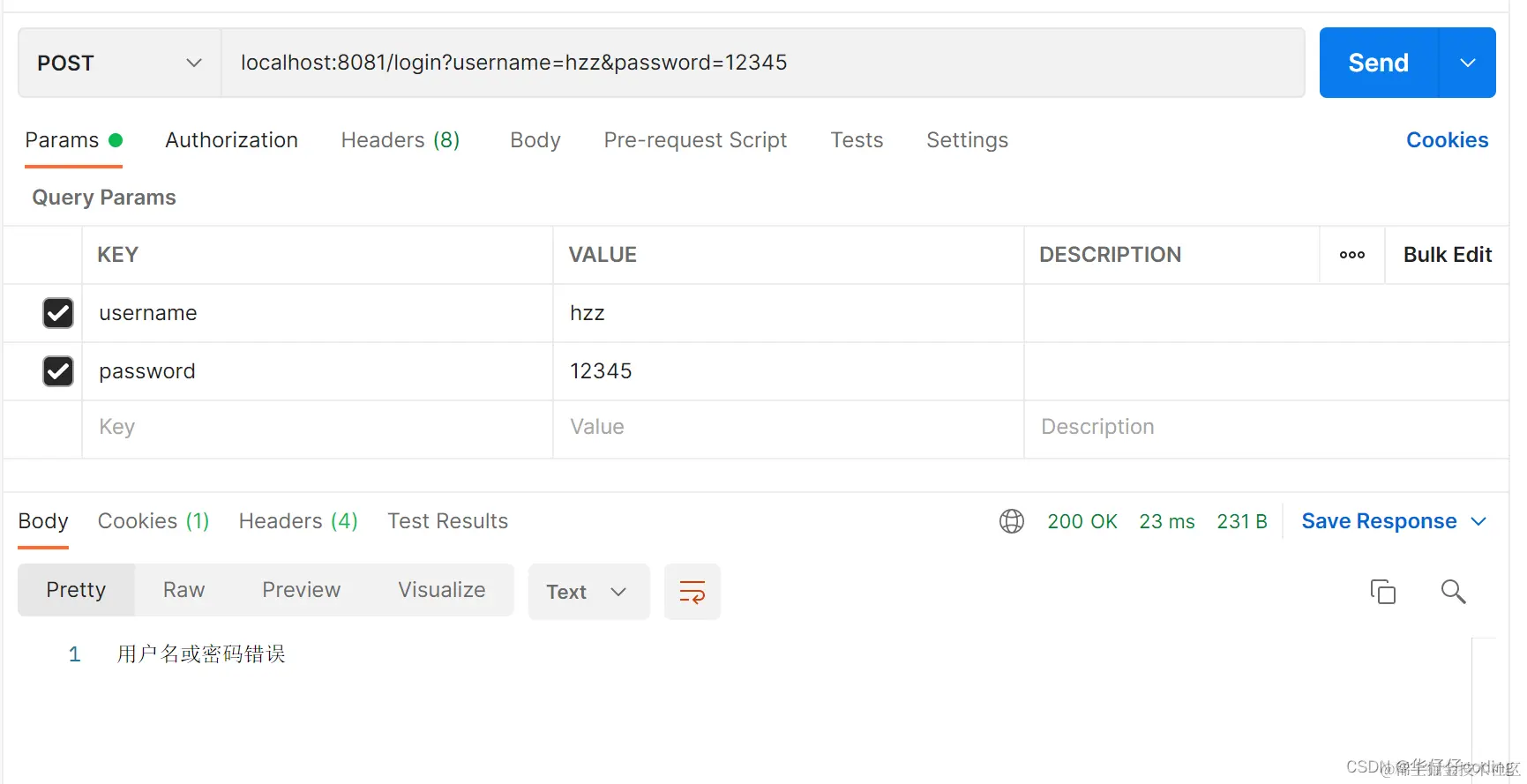Click the Send button
The image size is (1527, 784).
[x=1379, y=63]
